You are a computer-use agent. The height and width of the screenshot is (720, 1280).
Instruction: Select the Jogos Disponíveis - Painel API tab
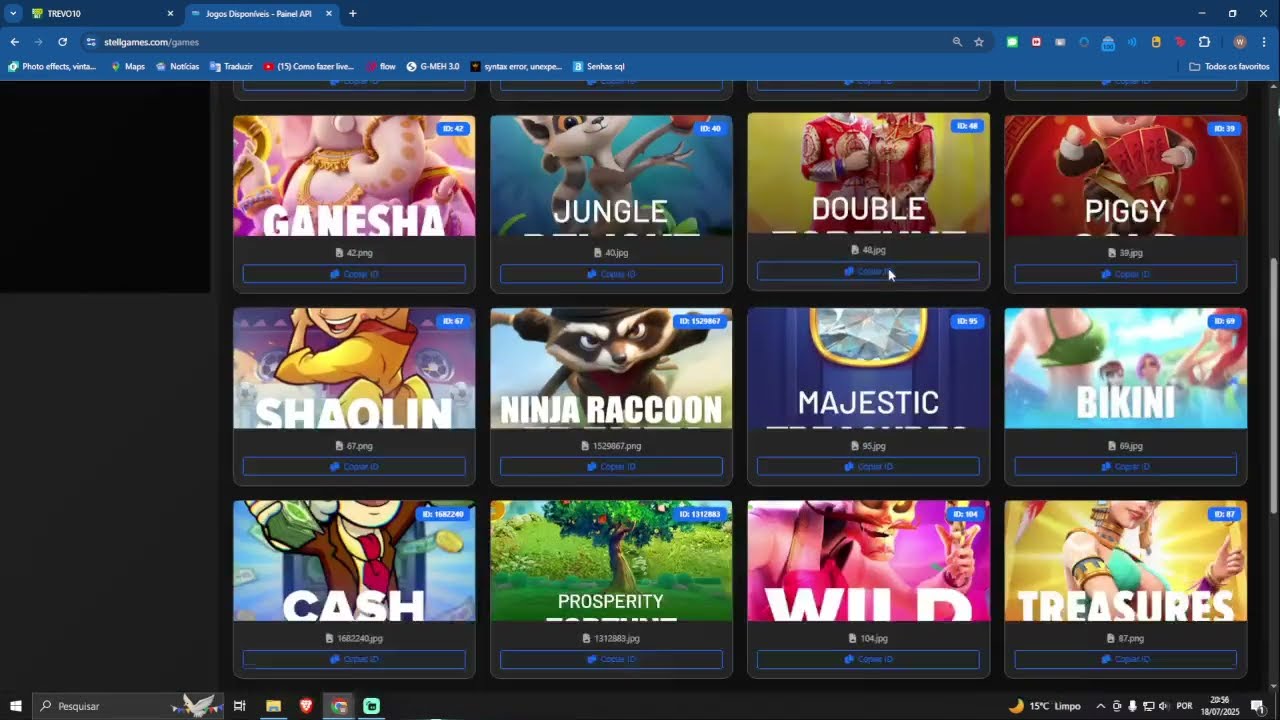262,14
